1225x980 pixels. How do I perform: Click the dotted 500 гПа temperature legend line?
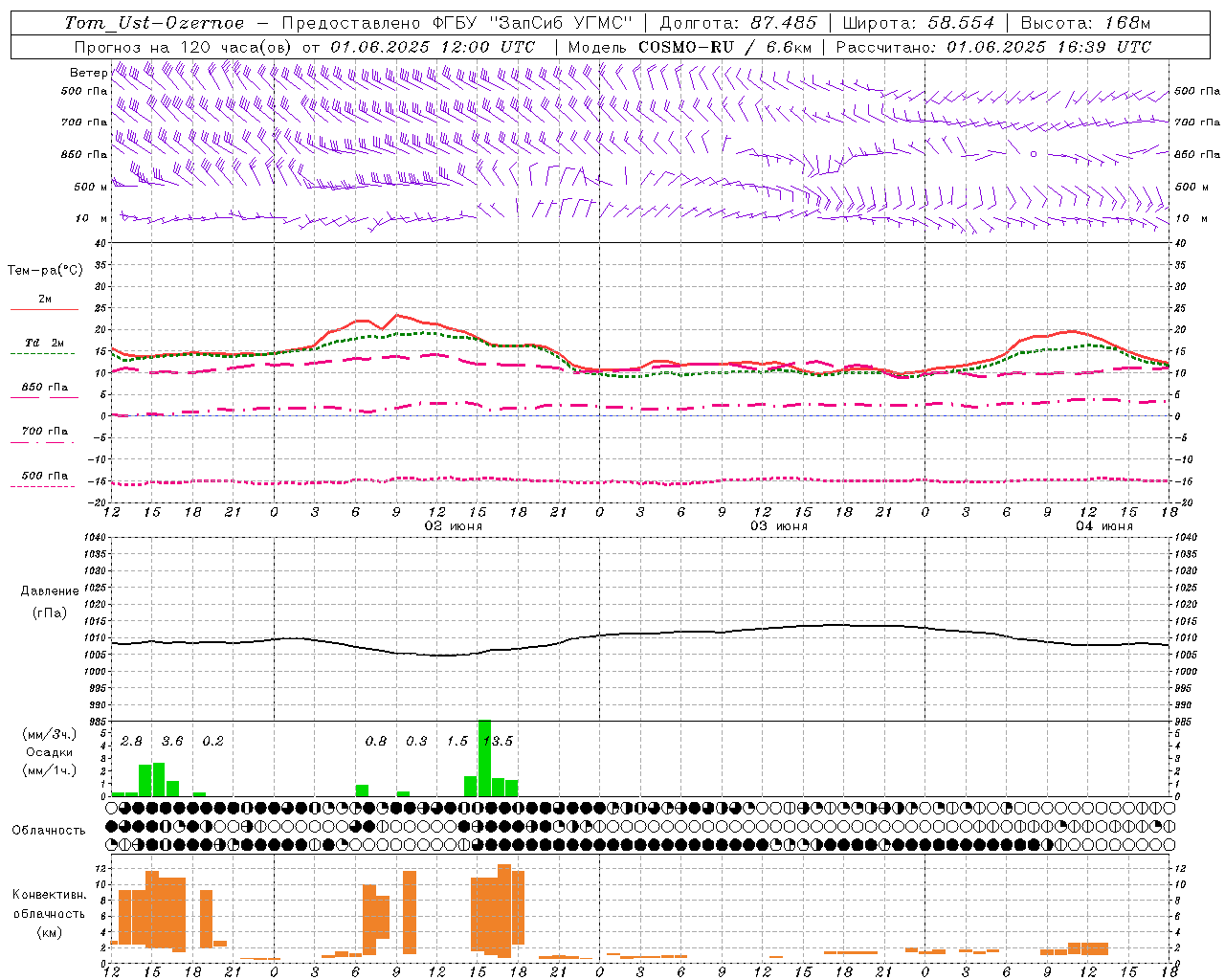pos(42,486)
